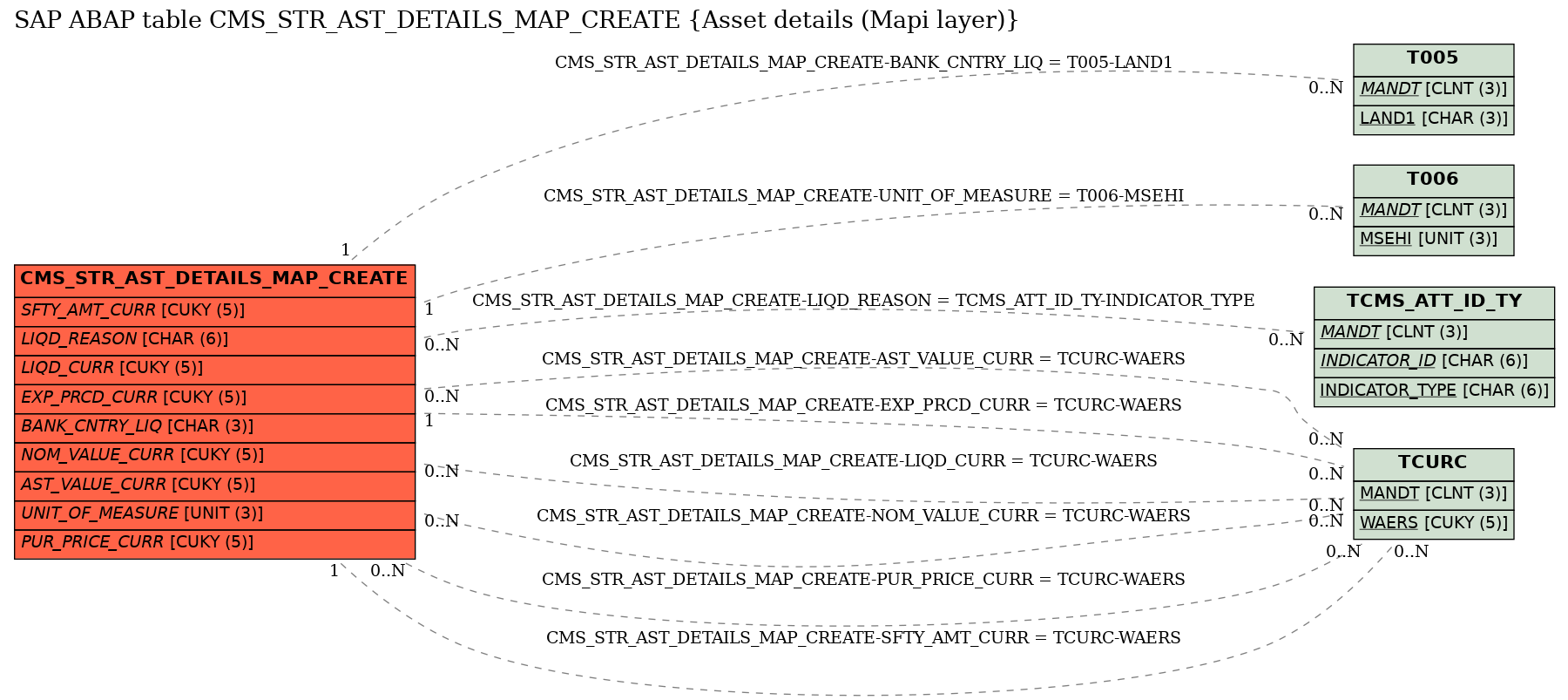Open the TCURC table header

[1433, 464]
